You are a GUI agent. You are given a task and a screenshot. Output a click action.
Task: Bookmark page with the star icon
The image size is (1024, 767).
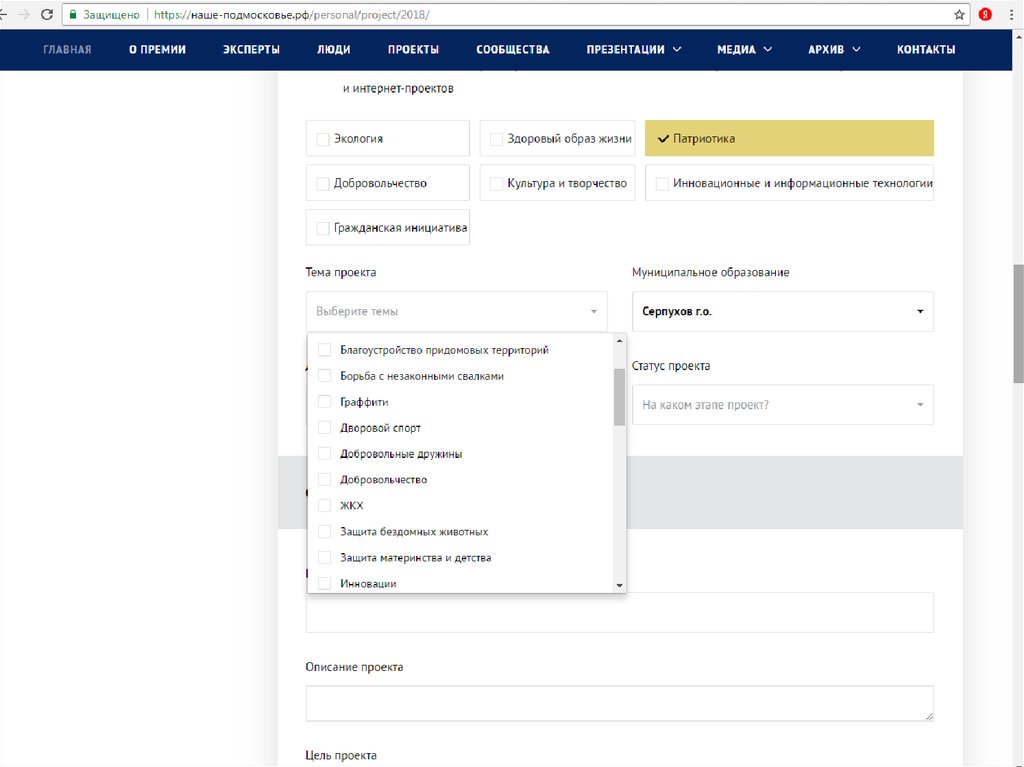pos(959,15)
